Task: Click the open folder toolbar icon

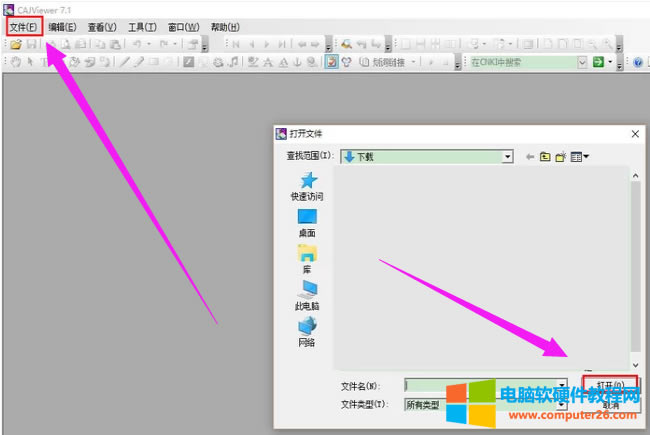Action: 16,45
